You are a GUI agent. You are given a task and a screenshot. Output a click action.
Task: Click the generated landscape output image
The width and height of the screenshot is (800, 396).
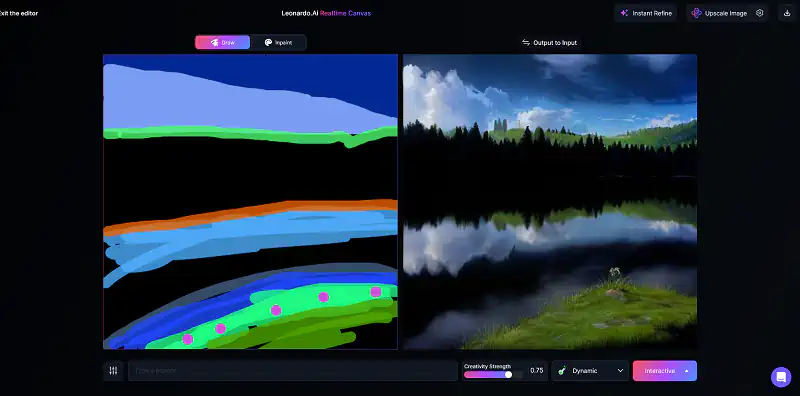tap(549, 202)
